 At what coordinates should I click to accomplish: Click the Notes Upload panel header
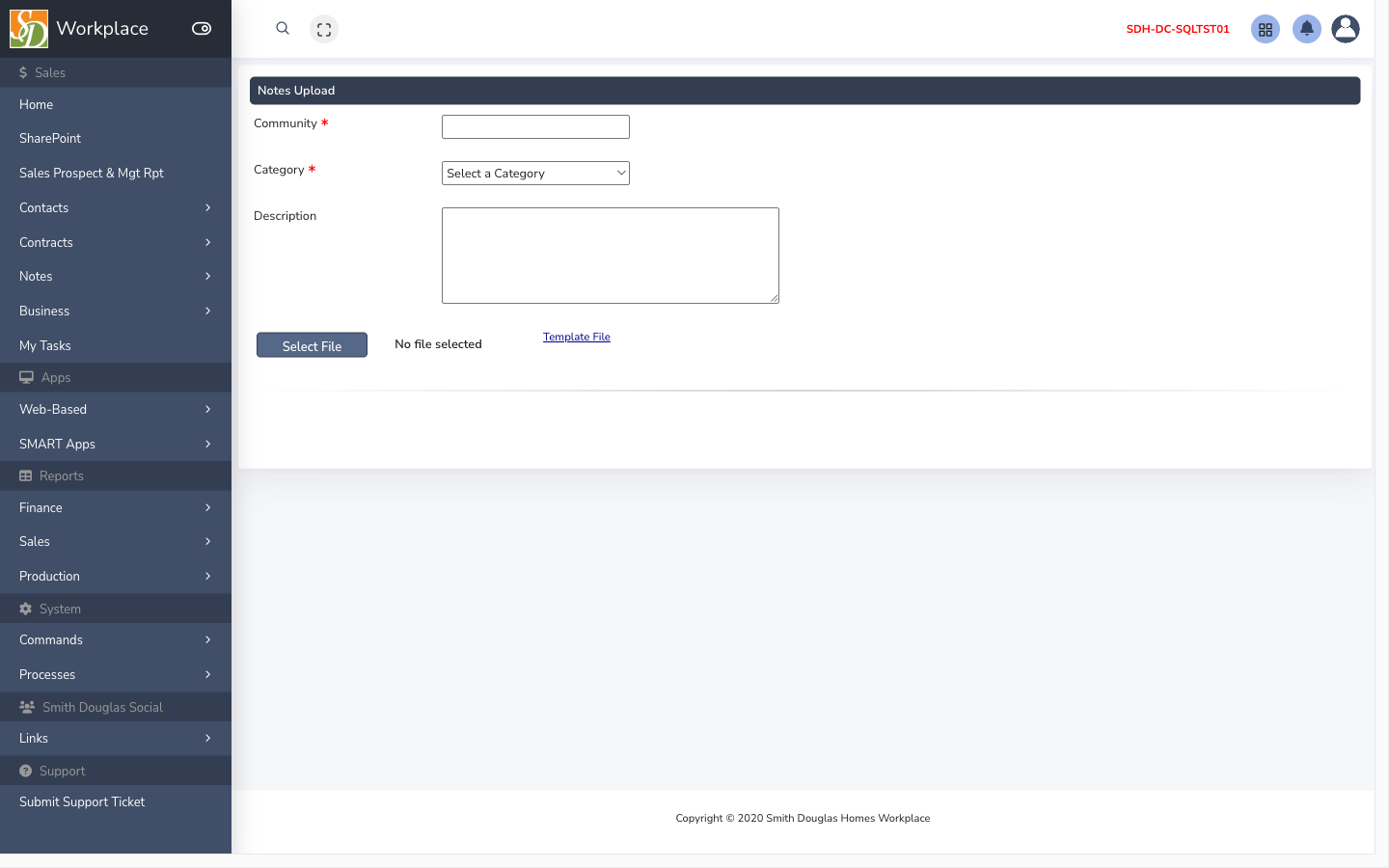804,91
